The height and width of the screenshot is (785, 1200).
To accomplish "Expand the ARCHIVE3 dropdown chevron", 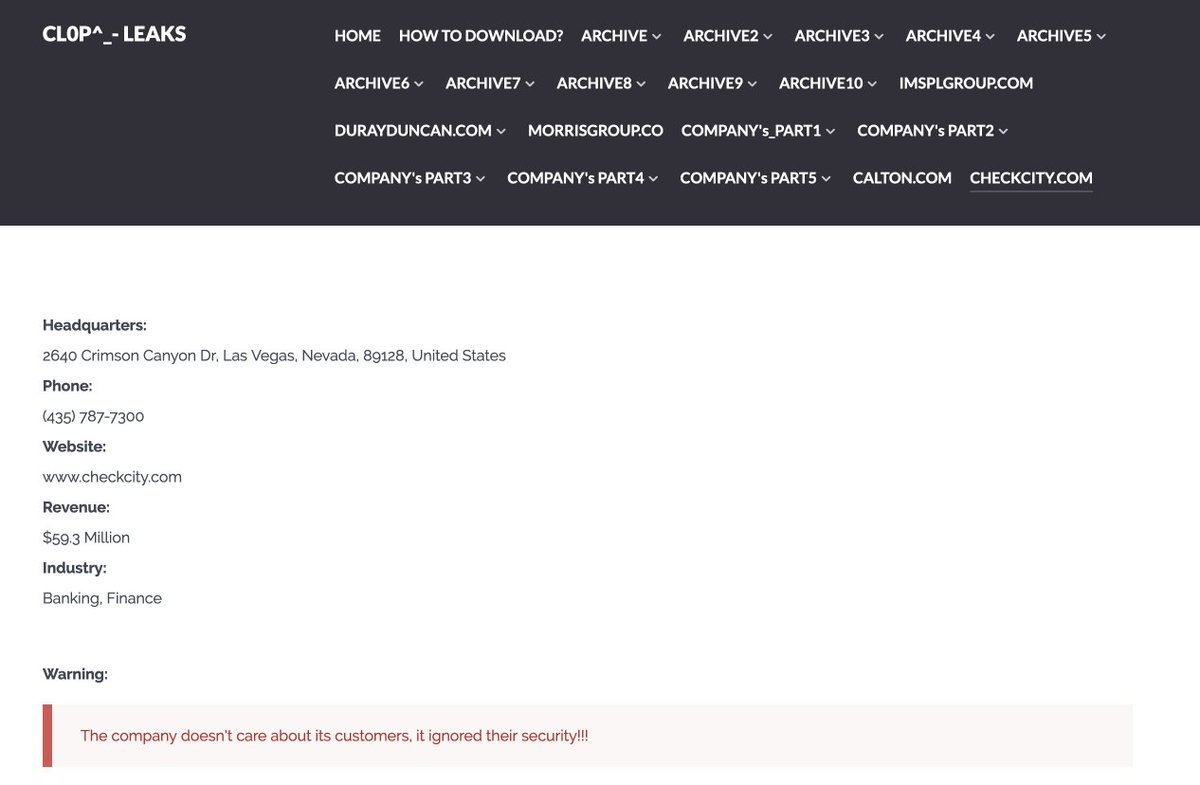I will (x=879, y=36).
